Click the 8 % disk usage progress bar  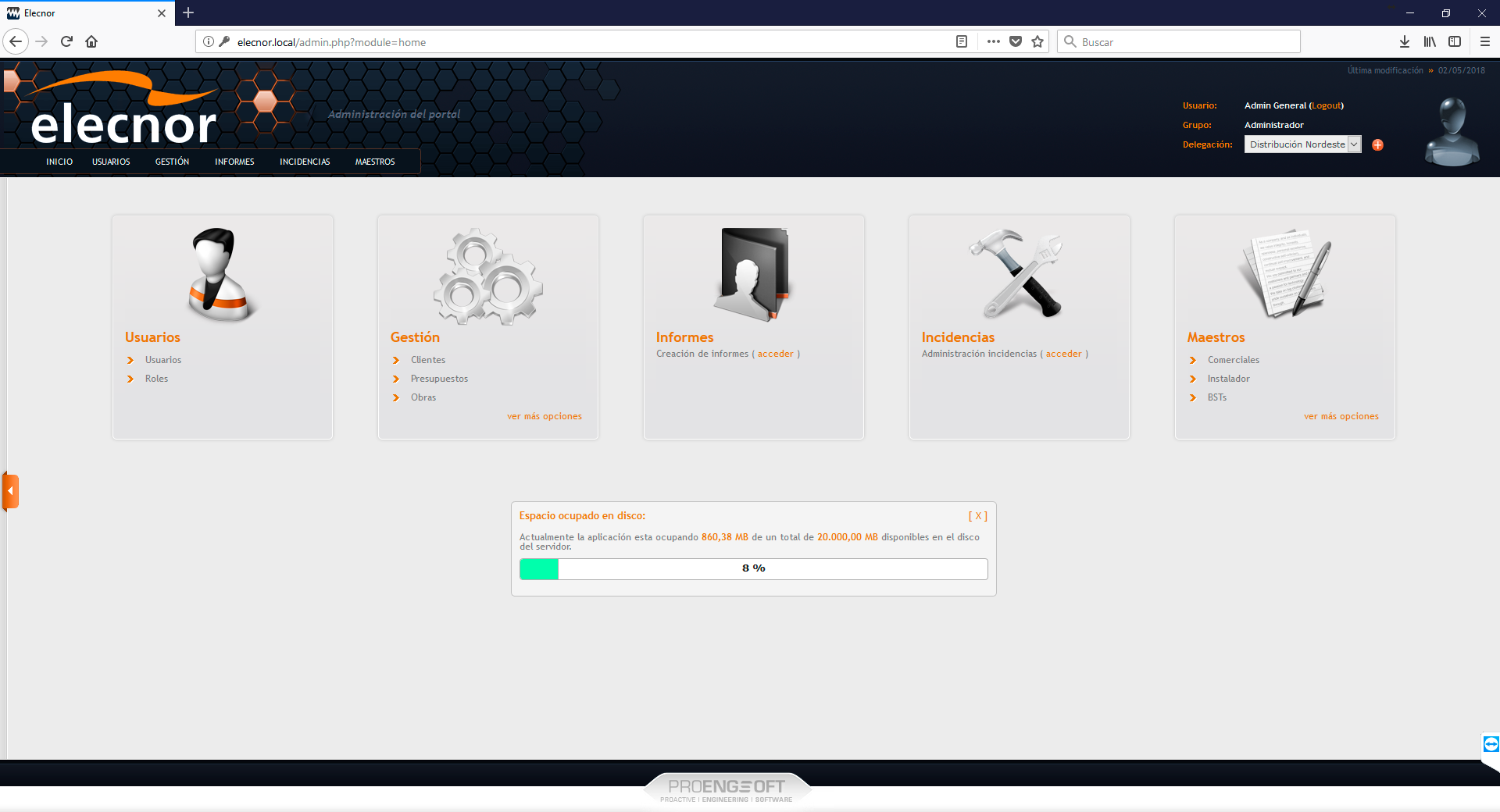tap(754, 569)
